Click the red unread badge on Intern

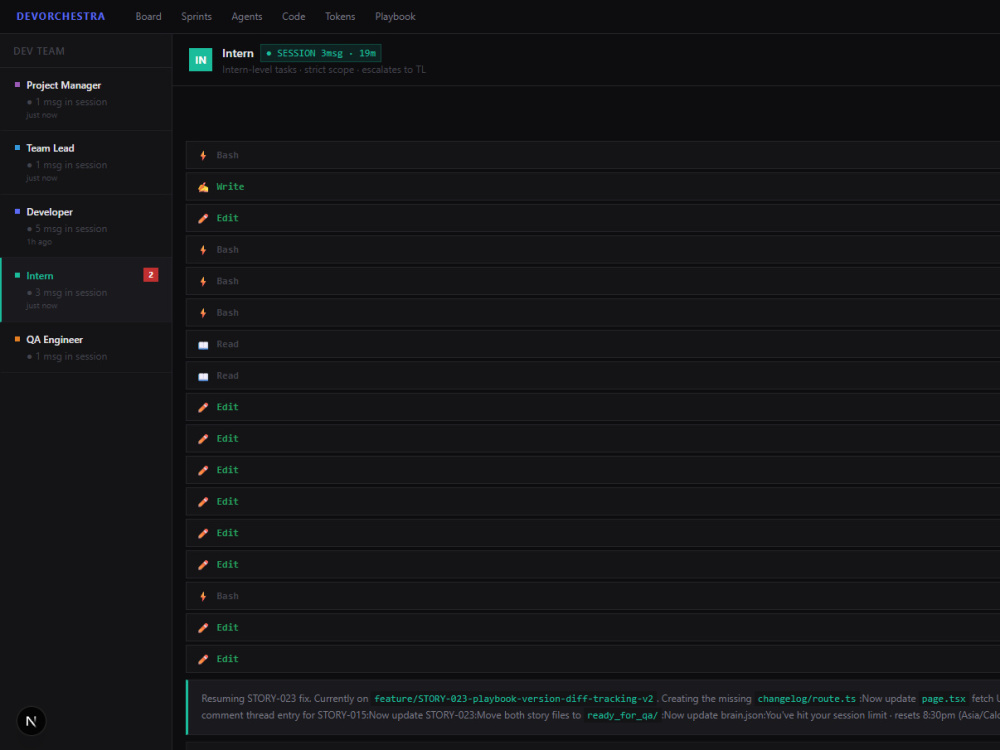[x=151, y=275]
